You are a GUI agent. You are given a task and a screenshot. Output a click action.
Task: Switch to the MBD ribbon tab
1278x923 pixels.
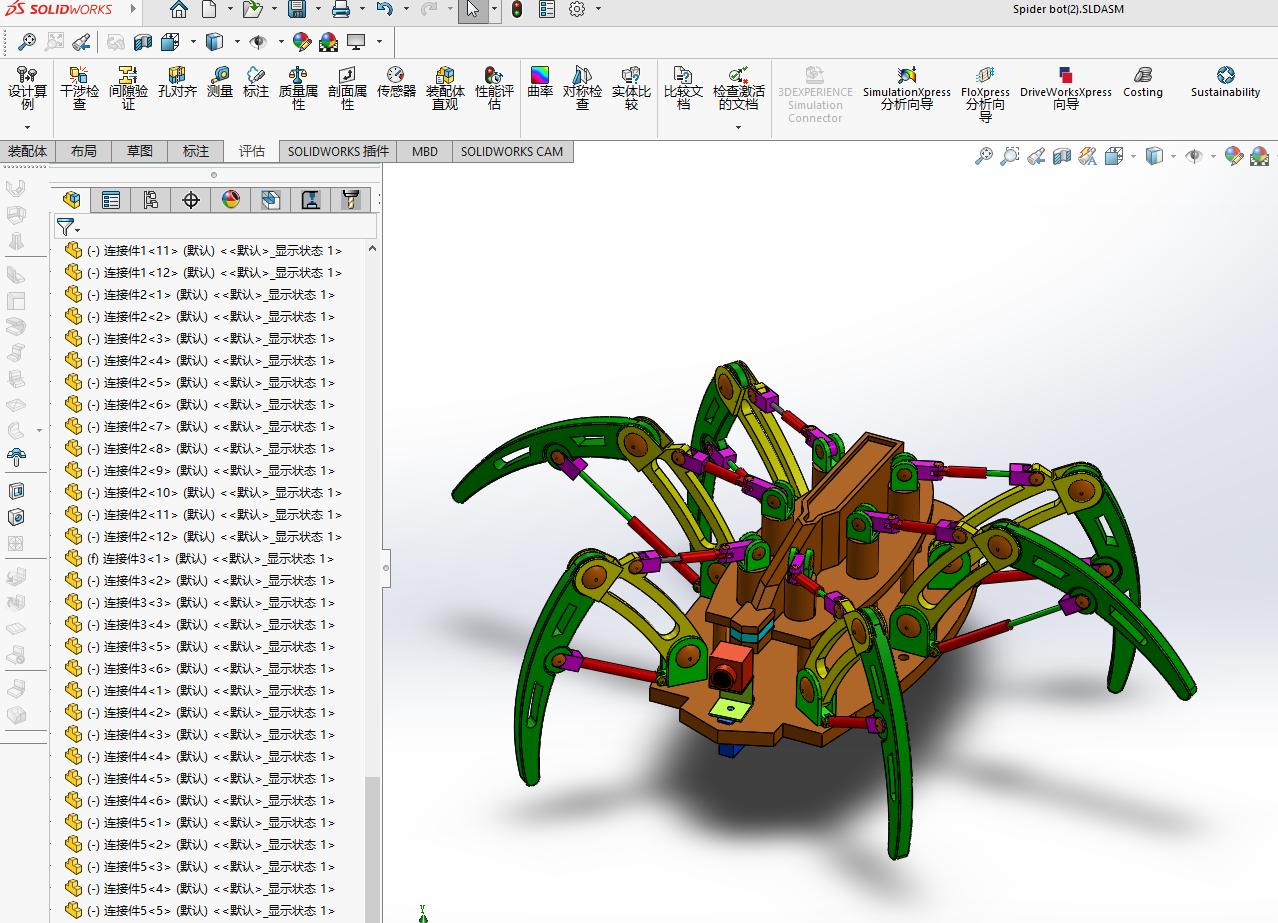point(425,151)
